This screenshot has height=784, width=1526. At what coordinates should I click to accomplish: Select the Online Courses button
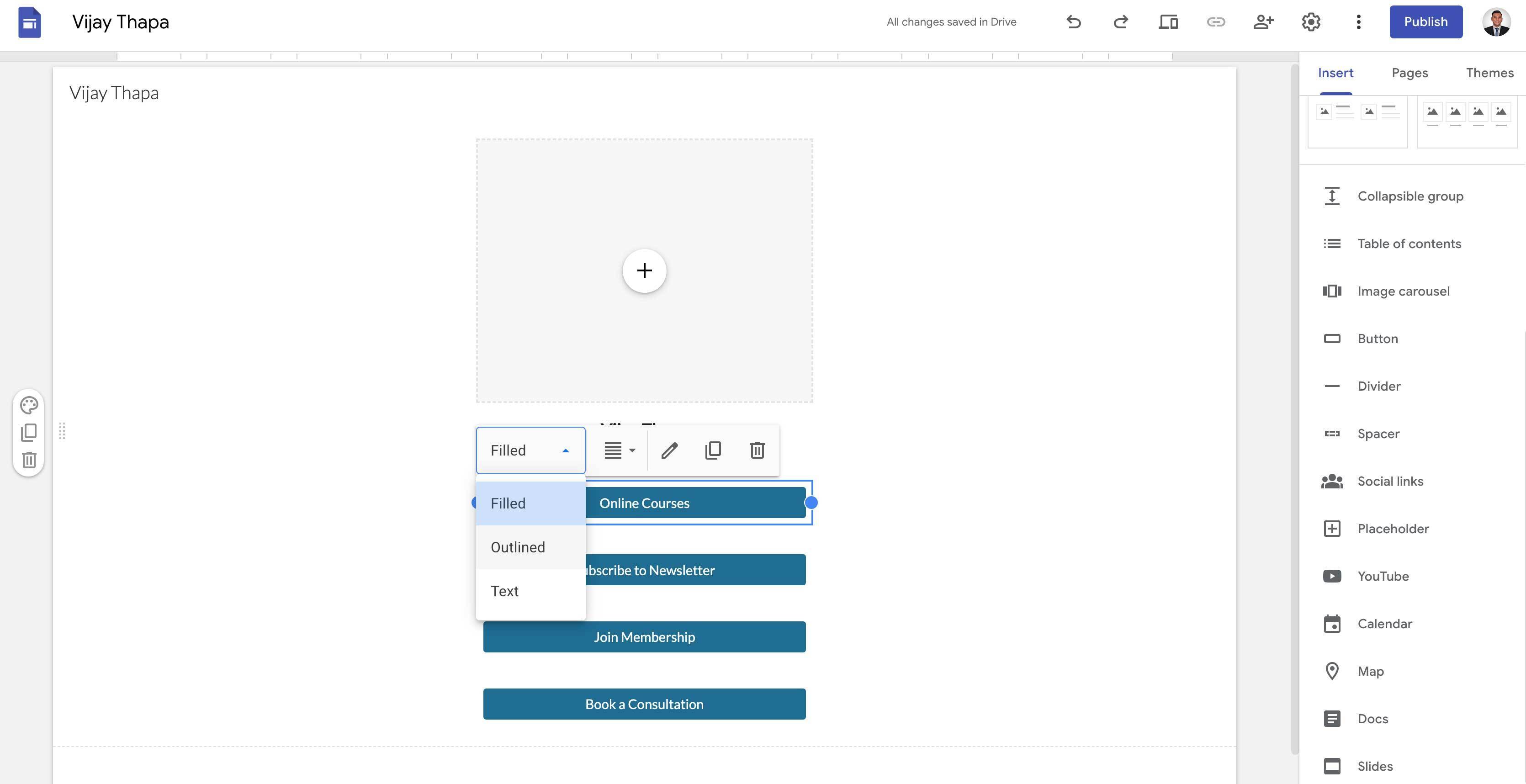tap(695, 503)
